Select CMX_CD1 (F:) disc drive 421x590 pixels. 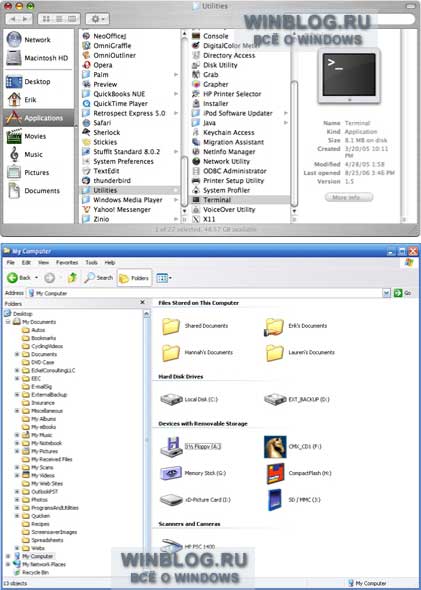click(293, 447)
